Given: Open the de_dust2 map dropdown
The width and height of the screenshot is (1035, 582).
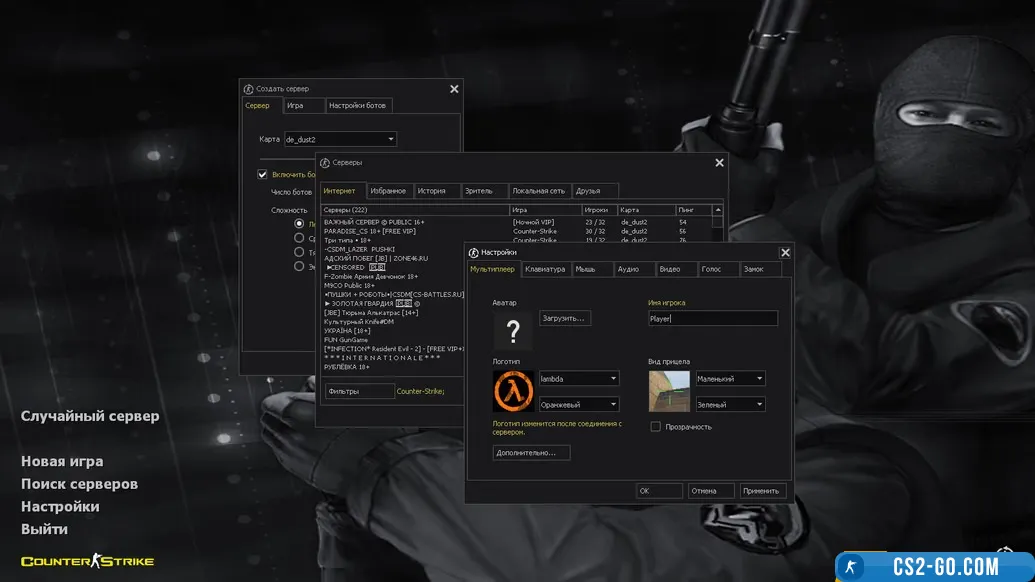Looking at the screenshot, I should [x=340, y=139].
